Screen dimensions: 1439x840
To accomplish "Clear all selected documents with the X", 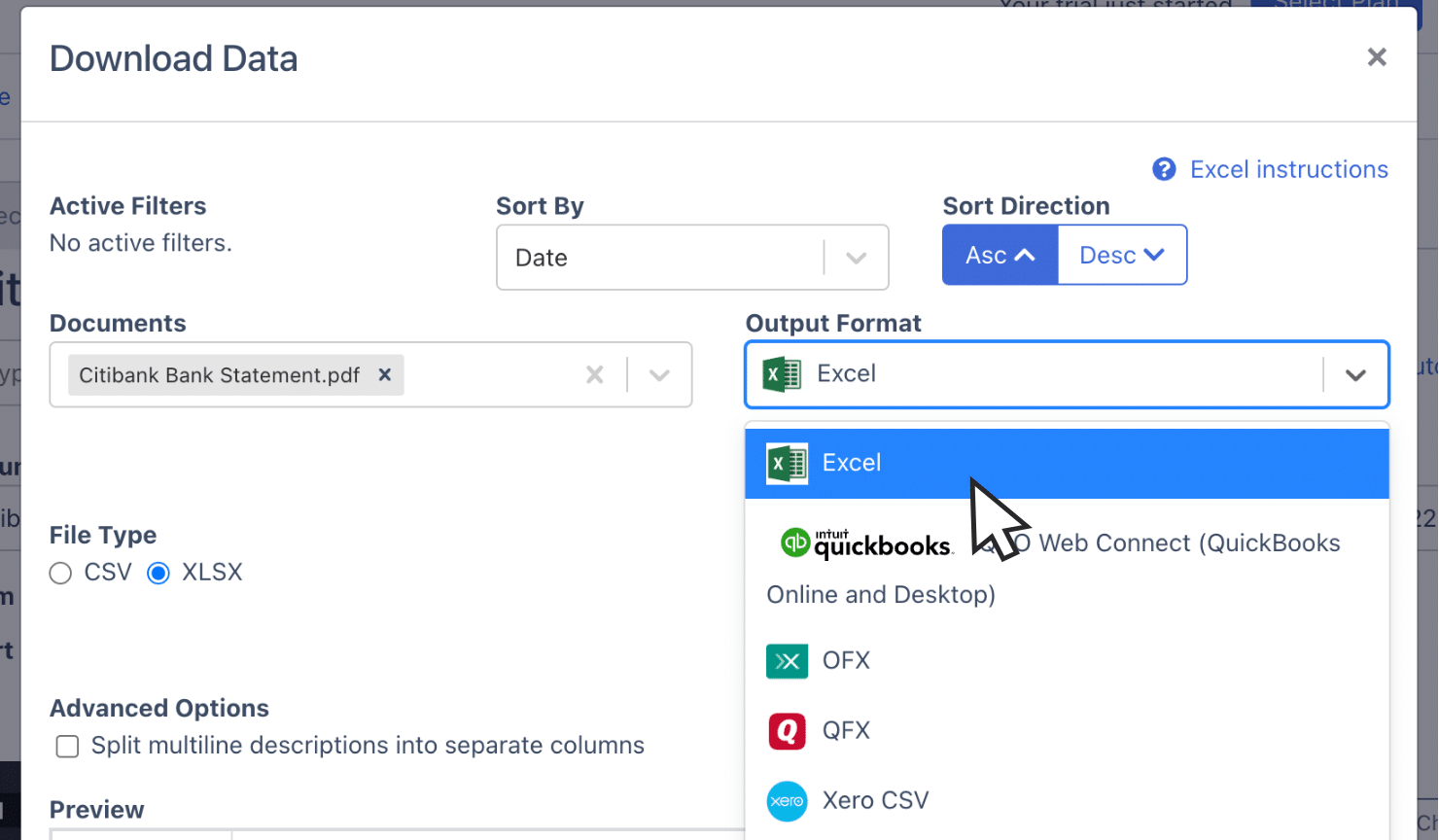I will 594,374.
